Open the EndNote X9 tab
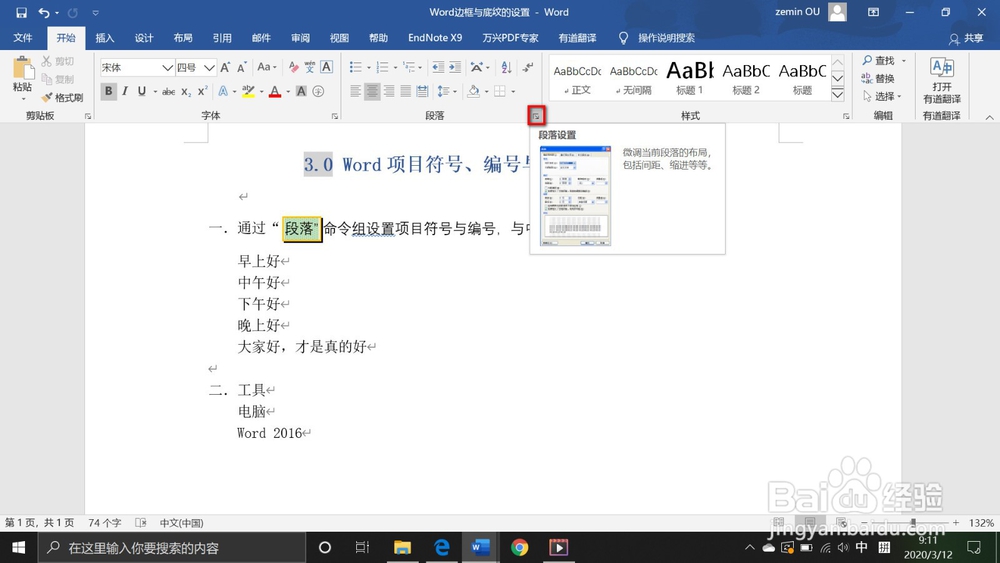 point(435,38)
